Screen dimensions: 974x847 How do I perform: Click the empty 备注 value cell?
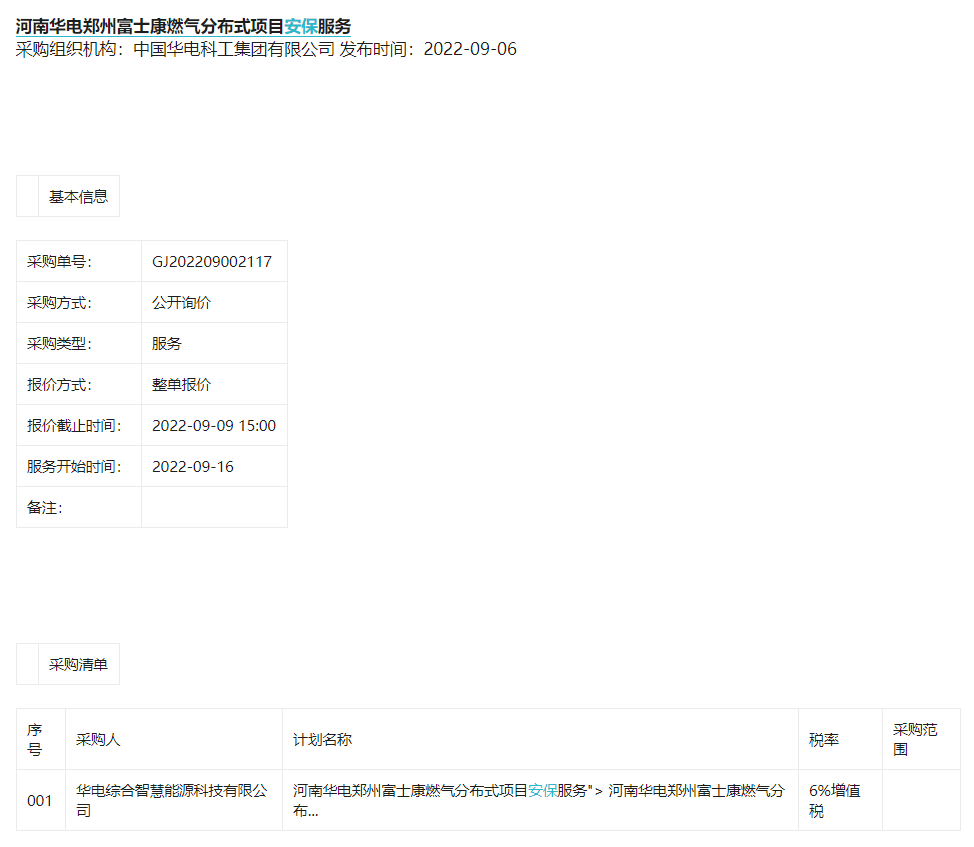213,508
